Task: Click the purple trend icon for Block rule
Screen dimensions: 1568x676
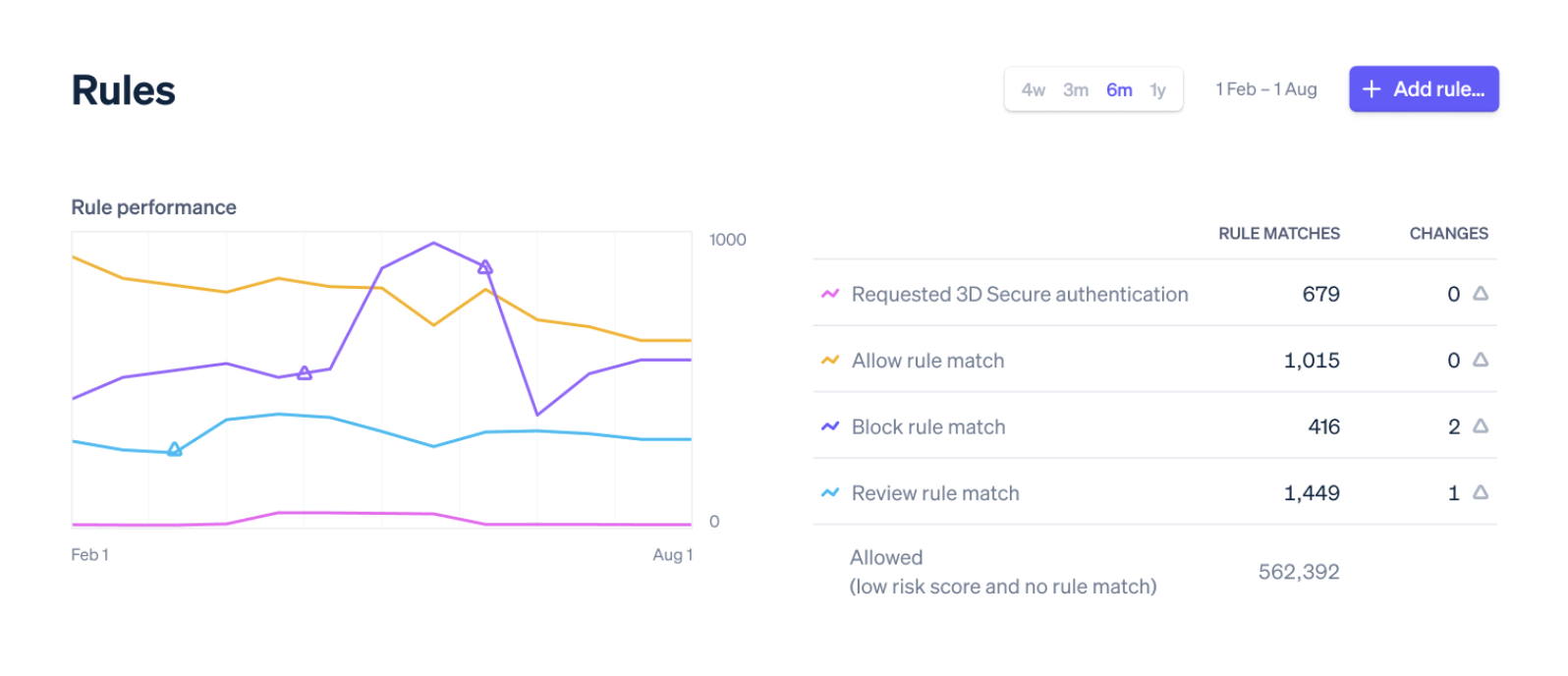Action: tap(830, 426)
